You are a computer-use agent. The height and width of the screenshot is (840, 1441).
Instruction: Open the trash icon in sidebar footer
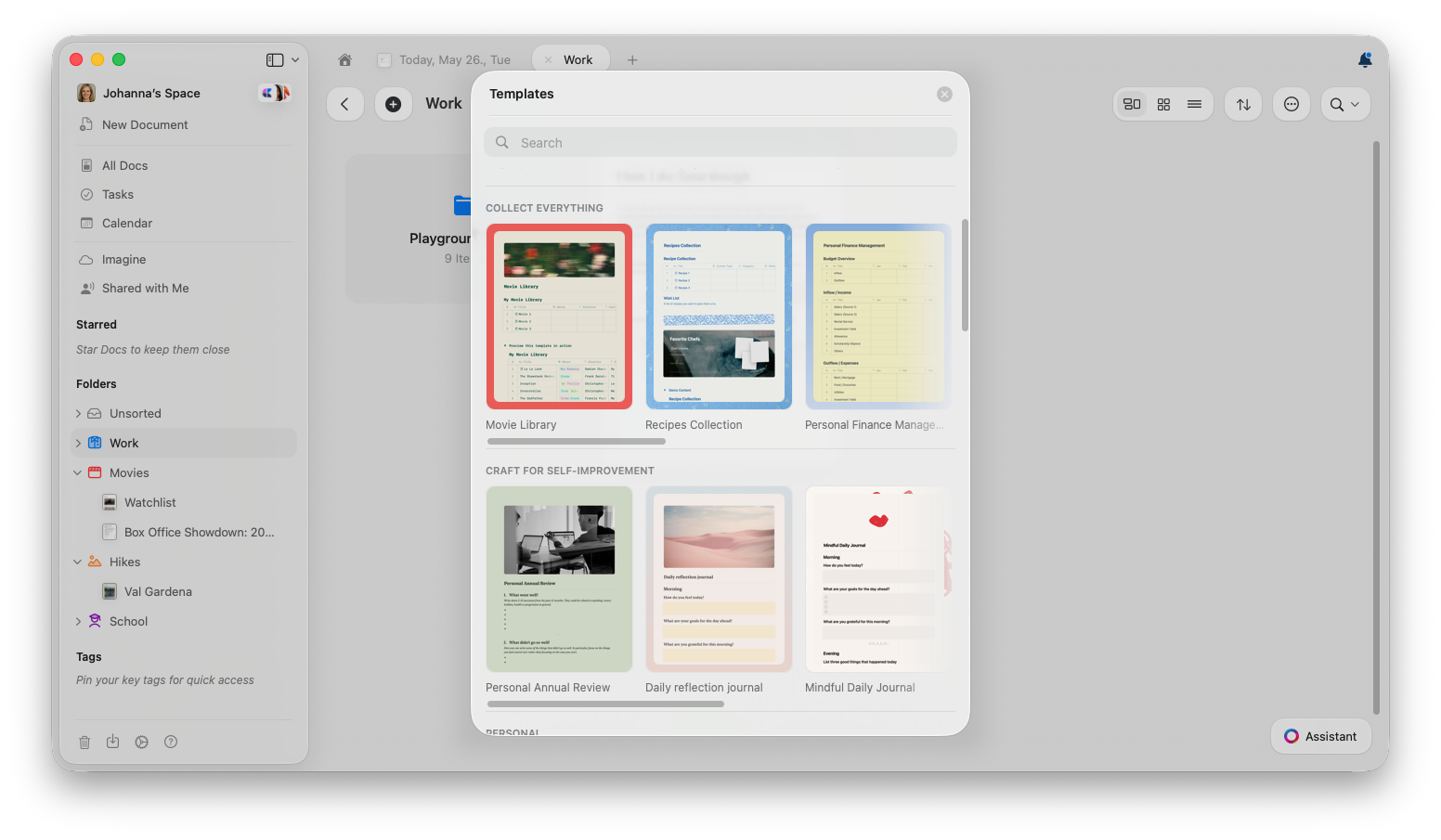pos(84,742)
